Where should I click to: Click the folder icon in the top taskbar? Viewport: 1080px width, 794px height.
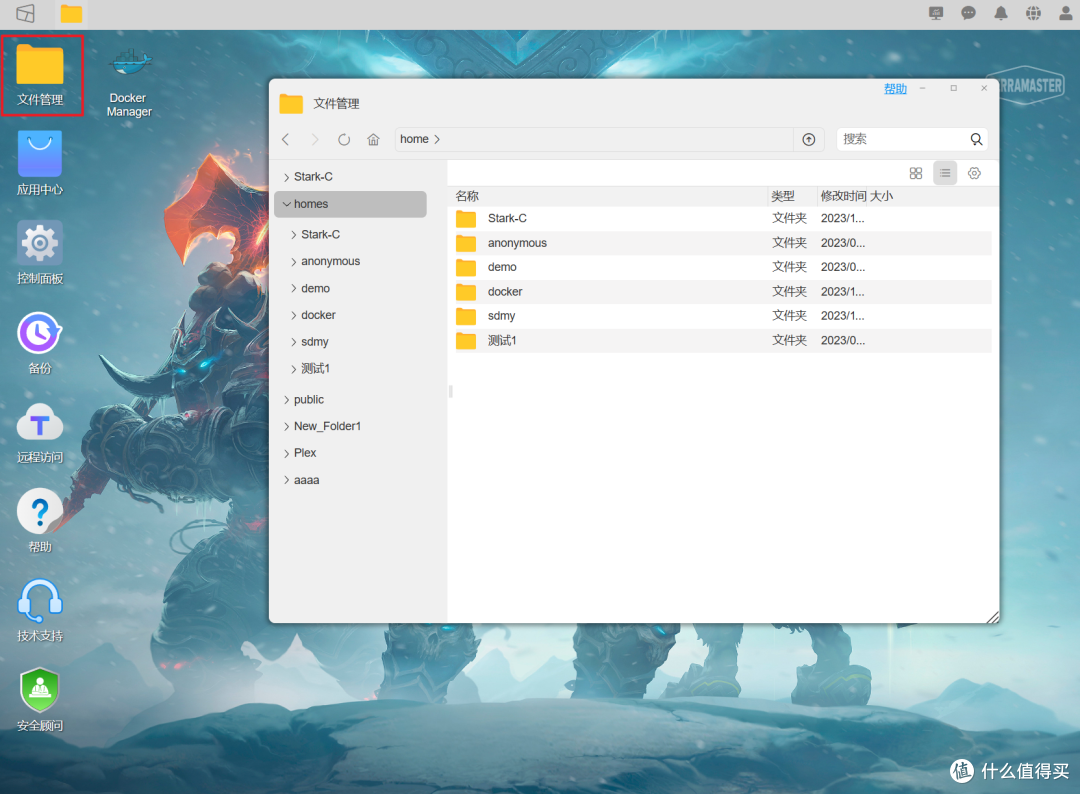pyautogui.click(x=71, y=13)
